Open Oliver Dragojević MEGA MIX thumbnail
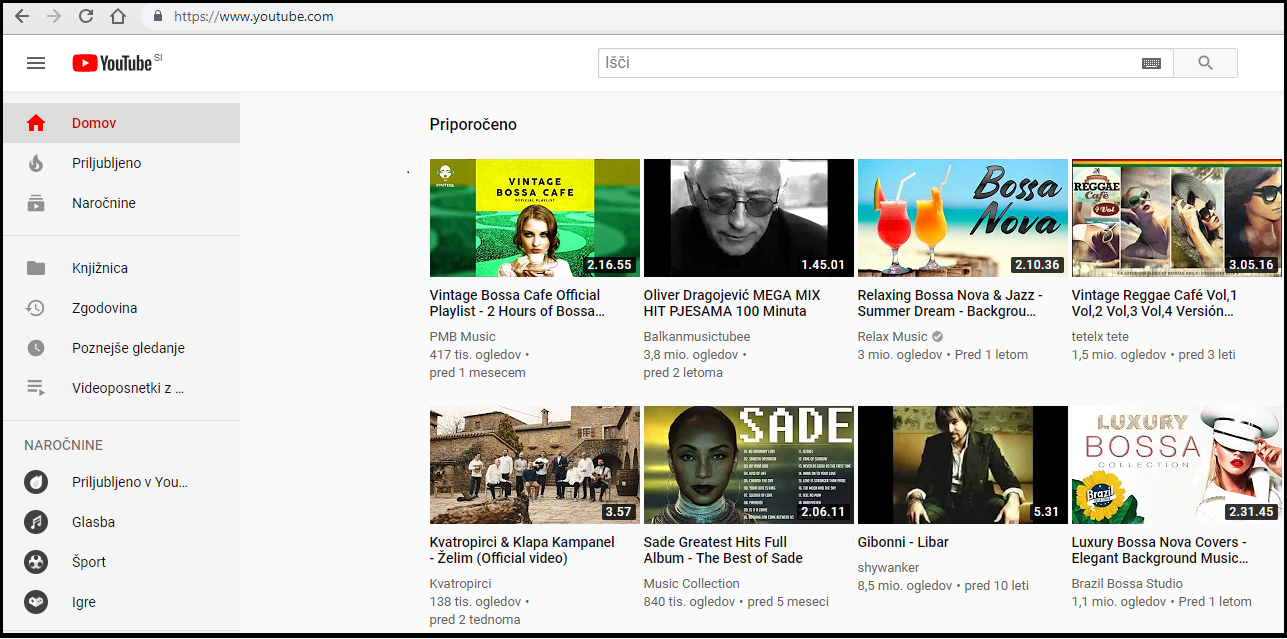Viewport: 1287px width, 639px height. (x=749, y=218)
